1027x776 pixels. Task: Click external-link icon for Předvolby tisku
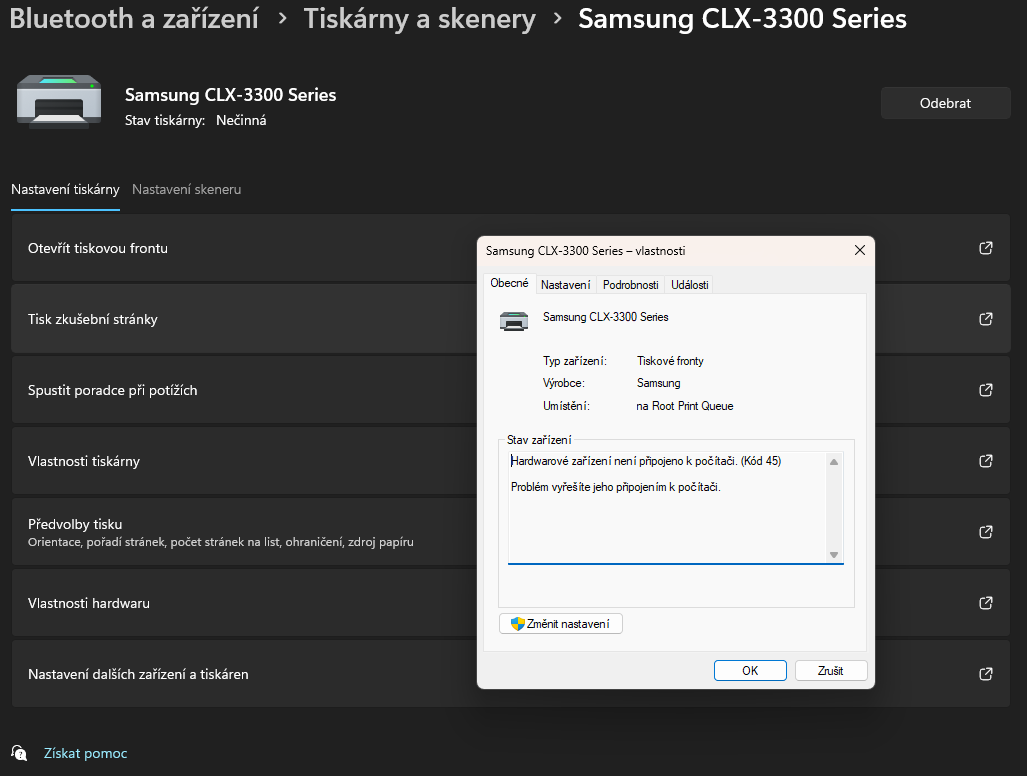pyautogui.click(x=986, y=532)
